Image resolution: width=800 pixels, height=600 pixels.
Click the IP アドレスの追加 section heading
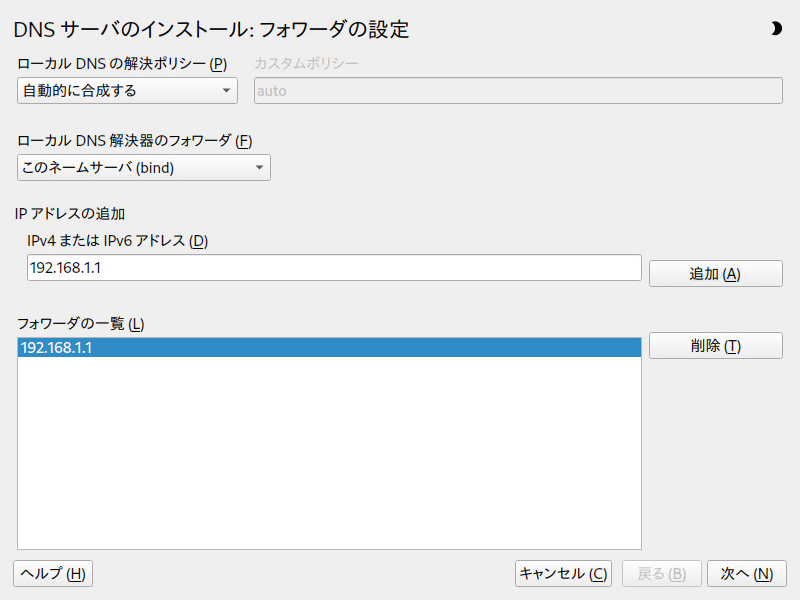pos(70,213)
